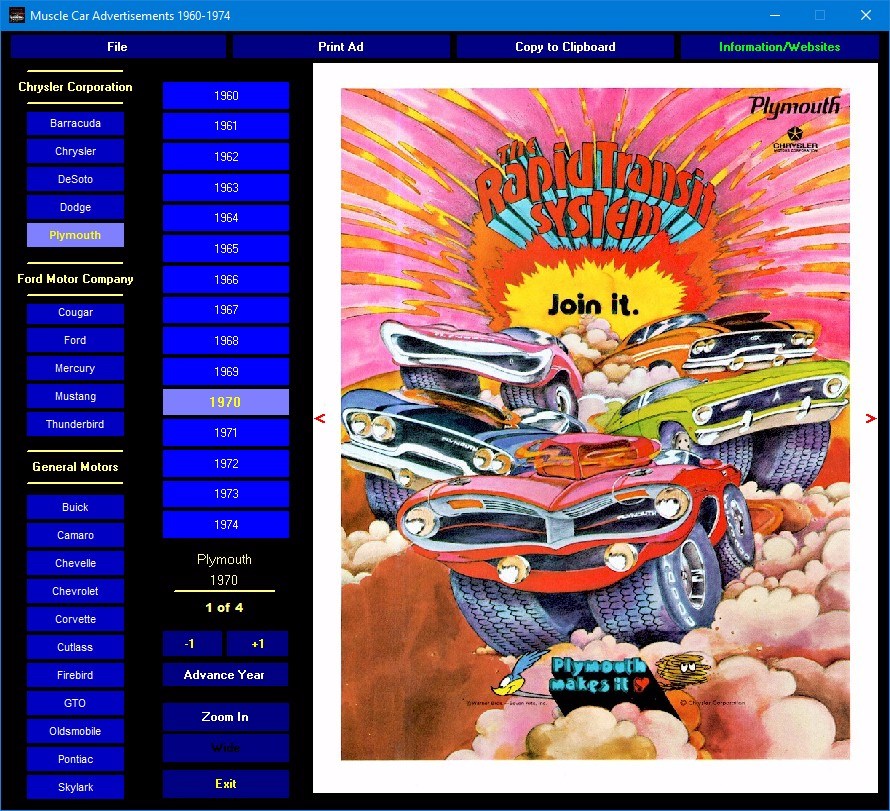
Task: Click the '1 of 4' ad counter
Action: pyautogui.click(x=224, y=607)
